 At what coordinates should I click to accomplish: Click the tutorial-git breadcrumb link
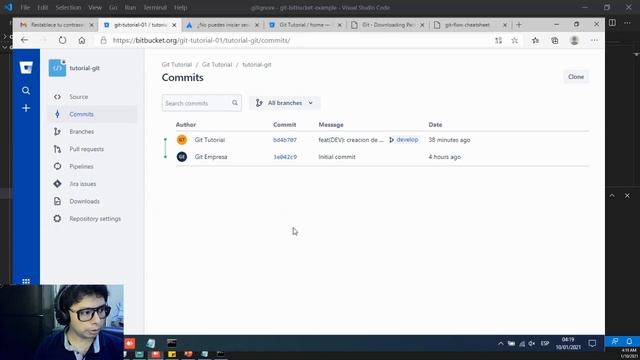[x=257, y=64]
